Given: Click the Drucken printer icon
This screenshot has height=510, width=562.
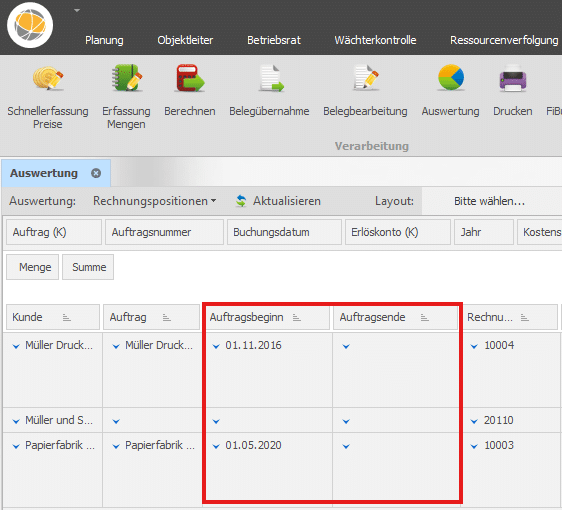Looking at the screenshot, I should tap(513, 78).
